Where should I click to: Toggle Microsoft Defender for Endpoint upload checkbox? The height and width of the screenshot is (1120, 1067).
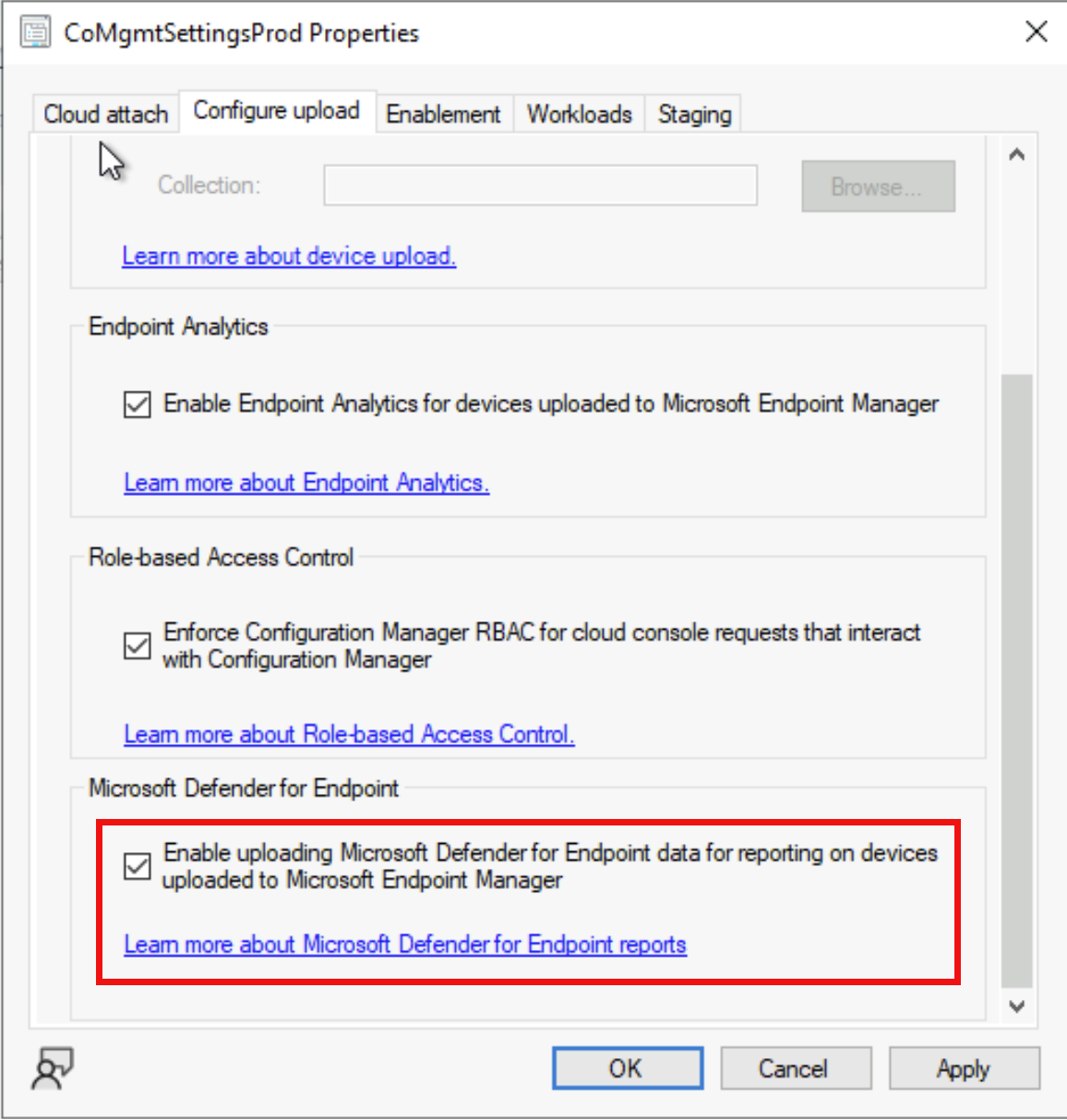(138, 866)
